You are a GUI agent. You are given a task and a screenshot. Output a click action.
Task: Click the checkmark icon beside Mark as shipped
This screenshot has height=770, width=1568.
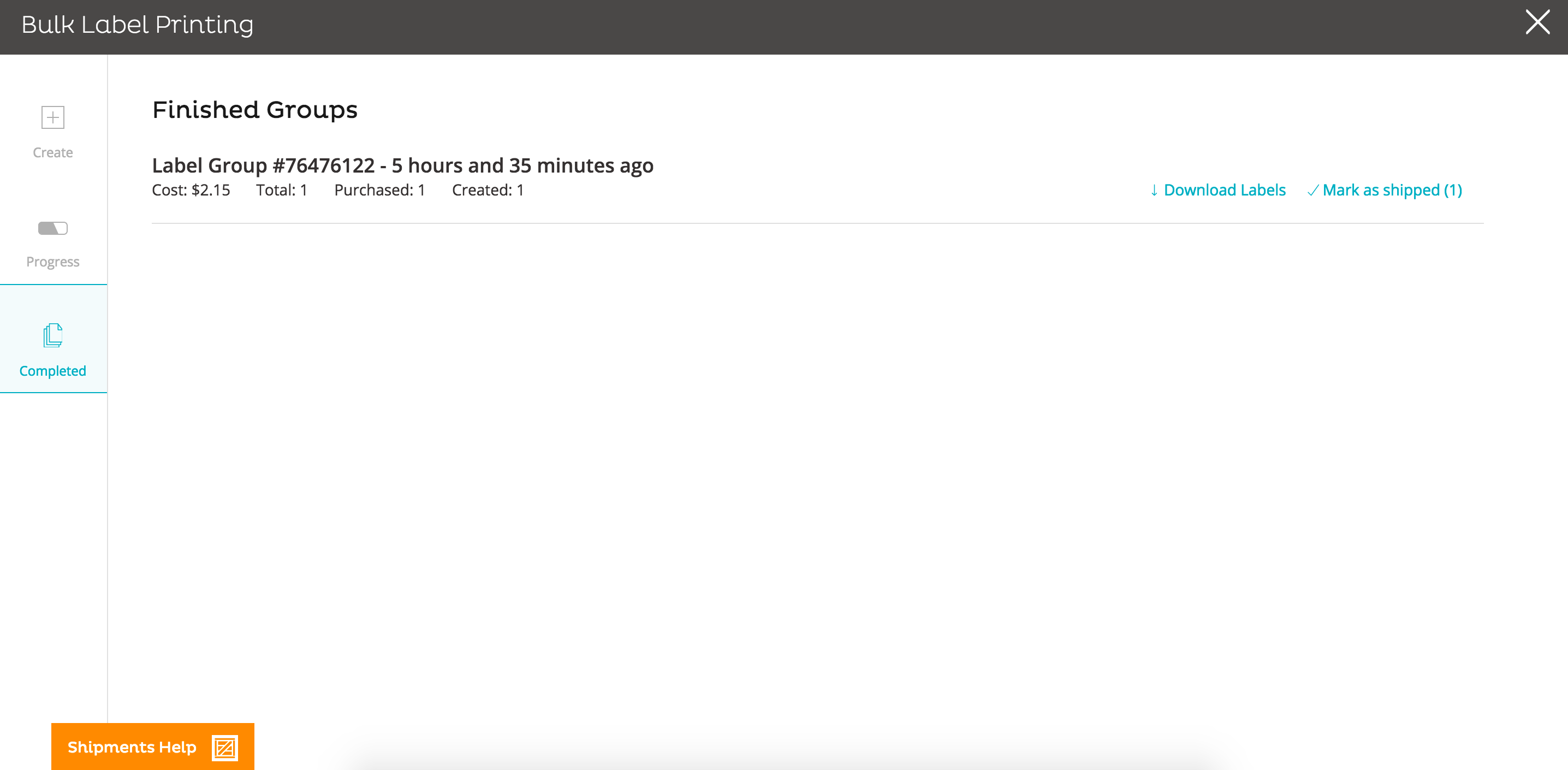tap(1313, 191)
